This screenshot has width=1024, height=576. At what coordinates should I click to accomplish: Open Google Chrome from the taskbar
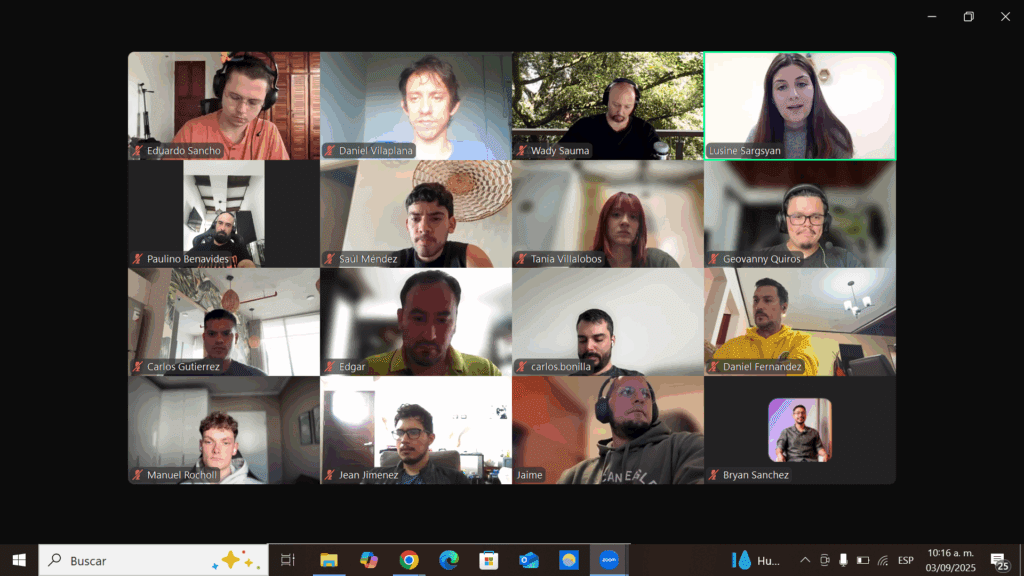pyautogui.click(x=409, y=560)
